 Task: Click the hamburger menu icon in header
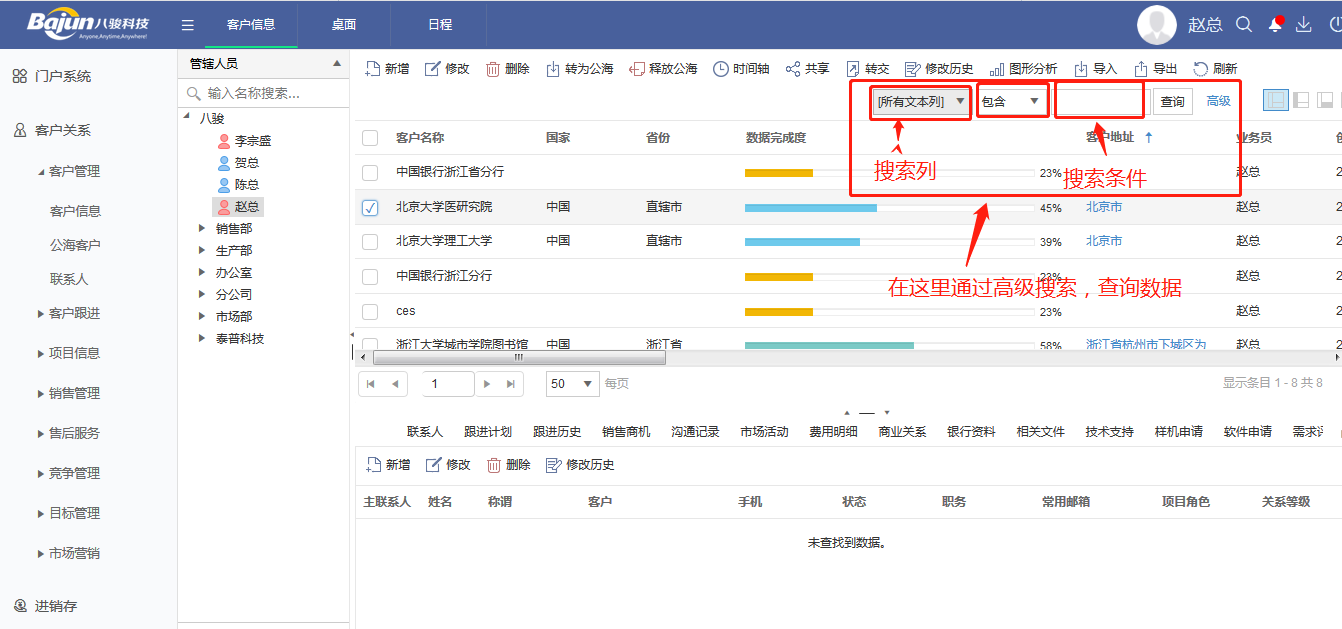tap(188, 25)
